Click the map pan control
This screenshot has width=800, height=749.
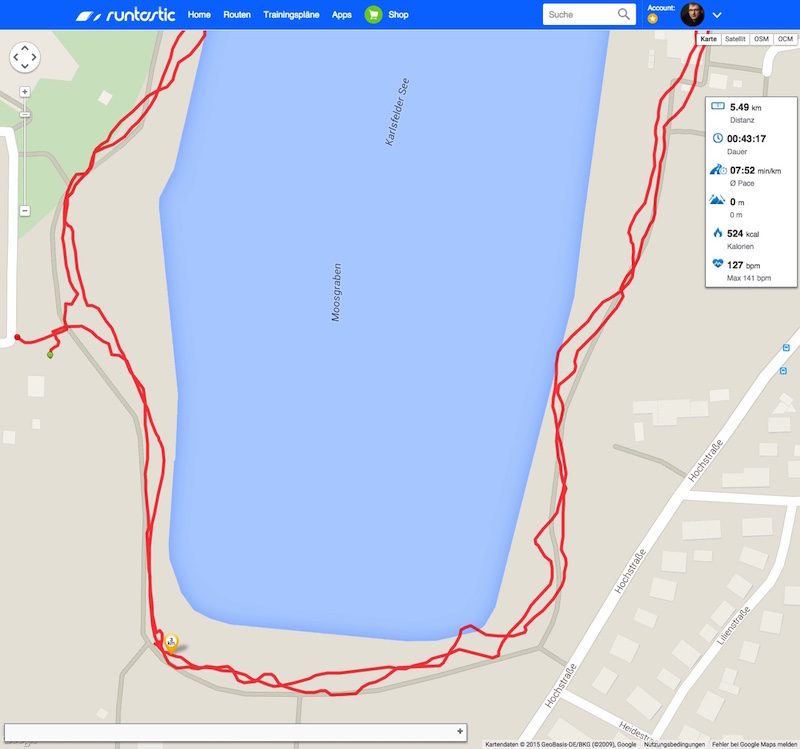pyautogui.click(x=24, y=57)
